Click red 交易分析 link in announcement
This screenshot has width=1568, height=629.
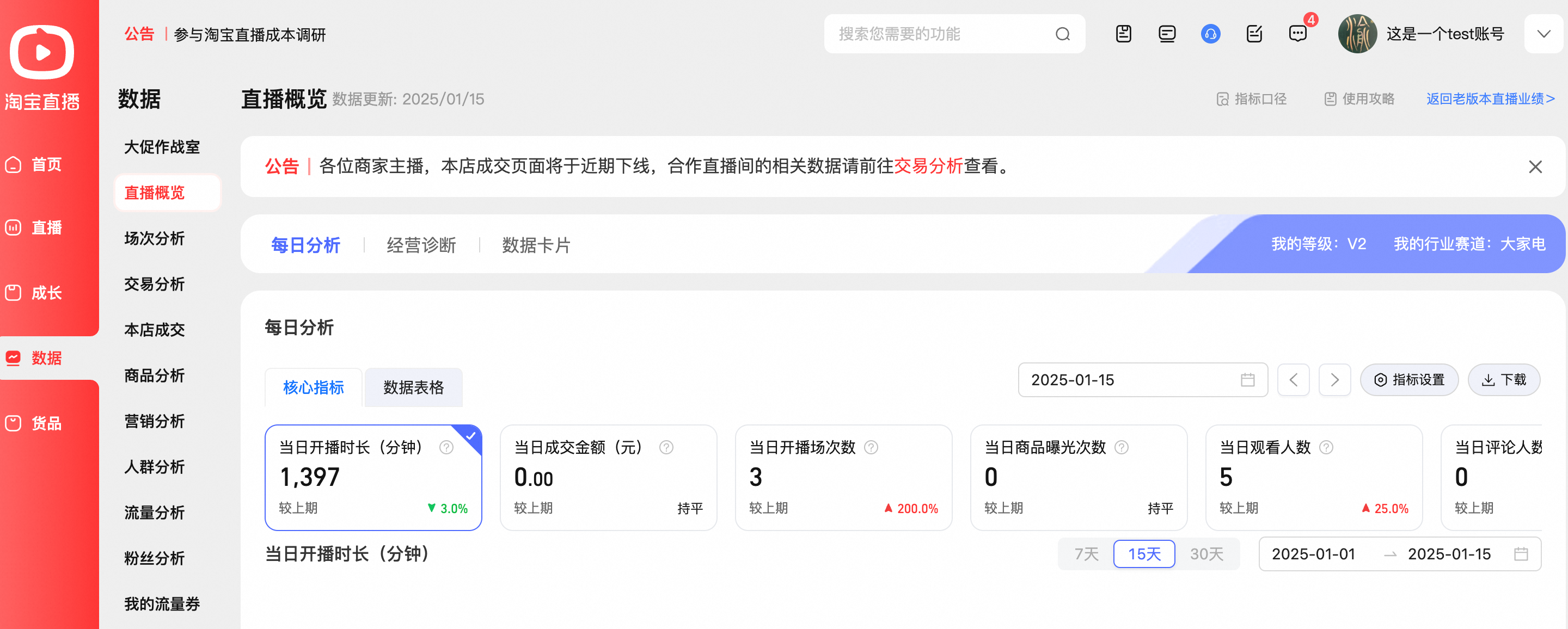click(928, 166)
